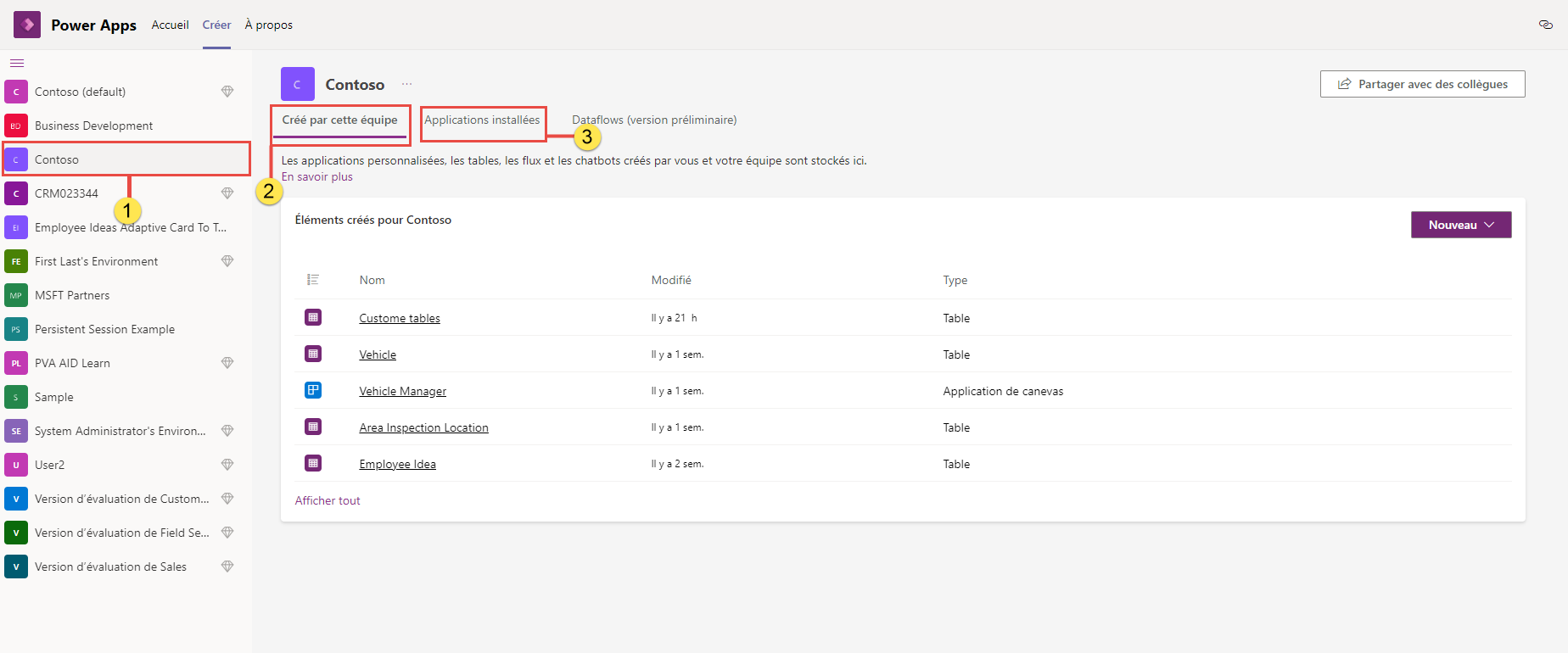Switch to the Créer tab

(x=216, y=25)
